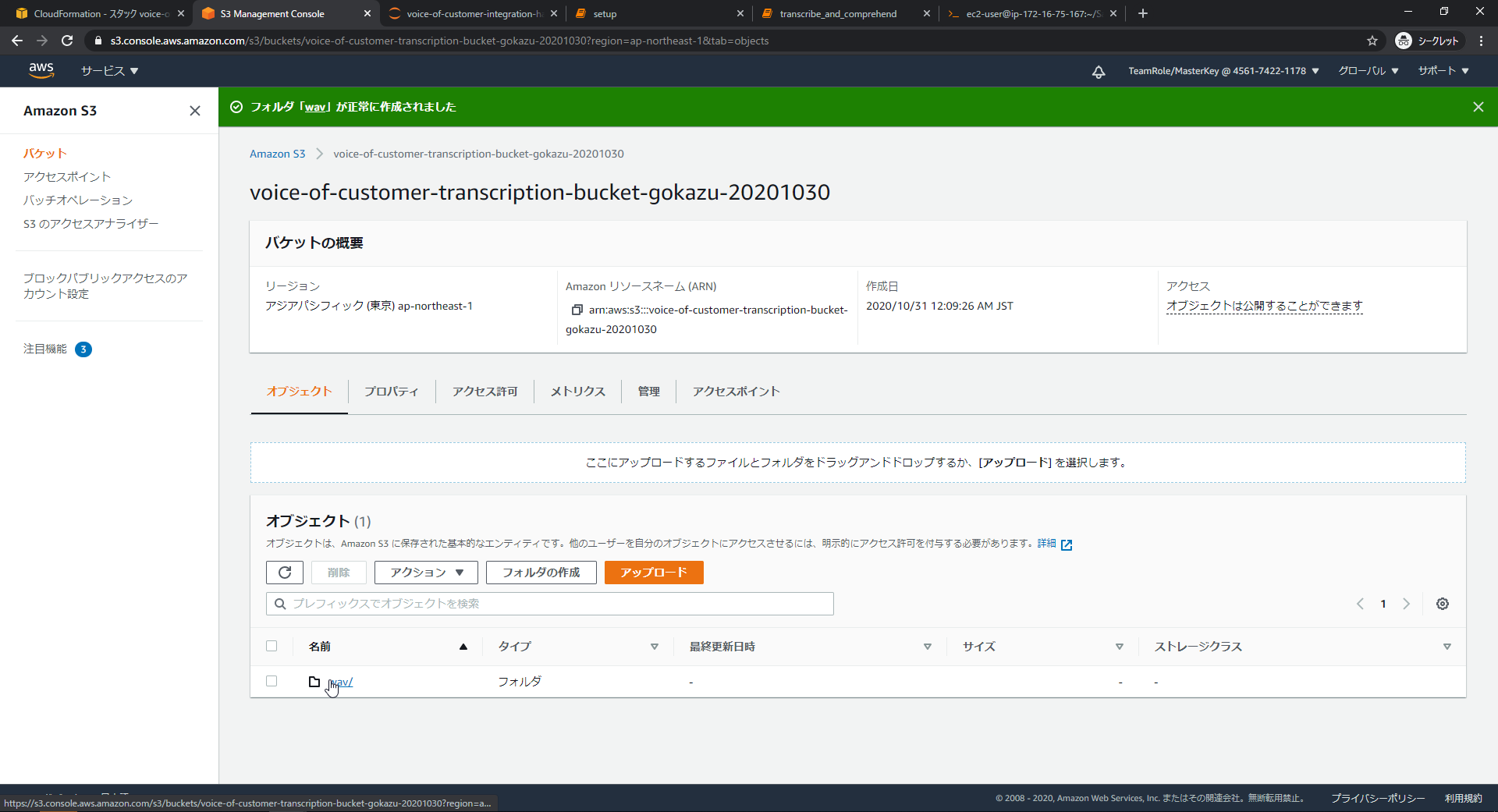The width and height of the screenshot is (1498, 812).
Task: Click the アップロード upload button
Action: pyautogui.click(x=654, y=573)
